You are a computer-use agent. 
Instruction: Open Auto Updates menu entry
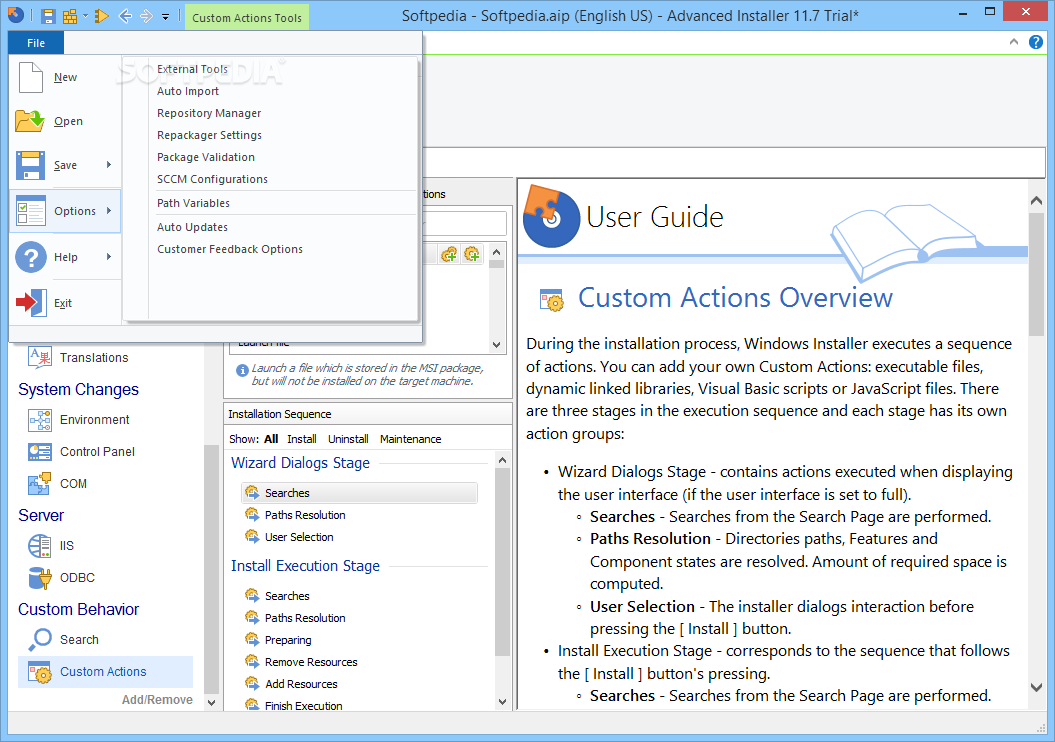click(x=192, y=227)
